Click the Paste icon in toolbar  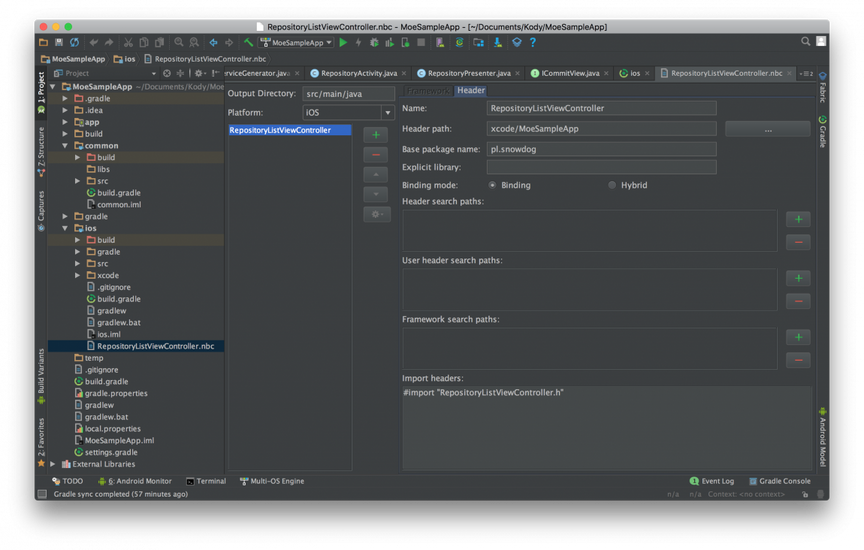pyautogui.click(x=159, y=42)
